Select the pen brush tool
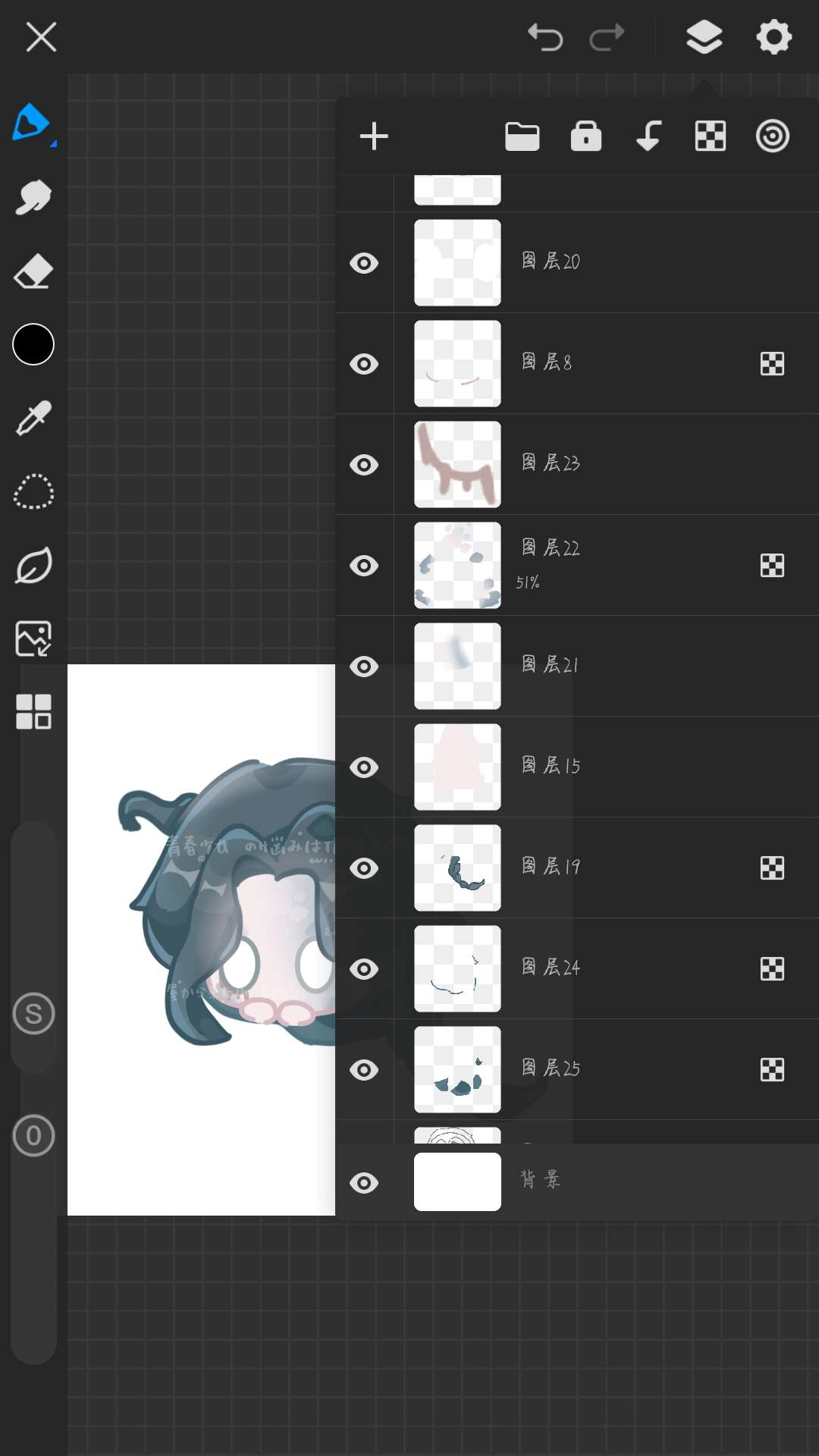 pyautogui.click(x=31, y=123)
